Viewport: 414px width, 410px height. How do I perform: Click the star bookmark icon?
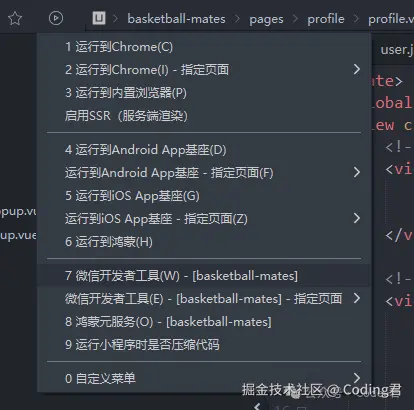pos(15,18)
